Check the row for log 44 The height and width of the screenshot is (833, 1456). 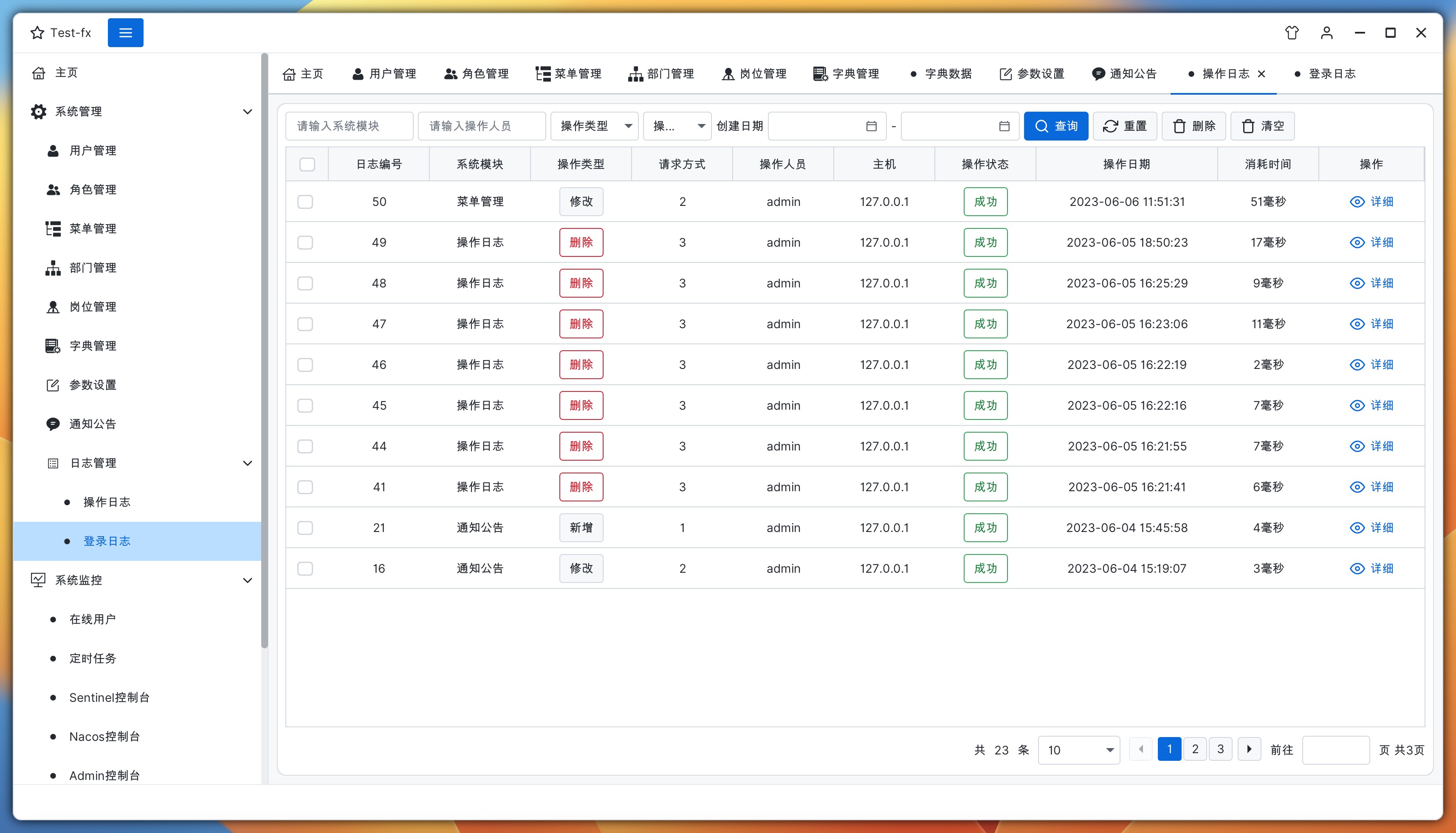point(305,446)
